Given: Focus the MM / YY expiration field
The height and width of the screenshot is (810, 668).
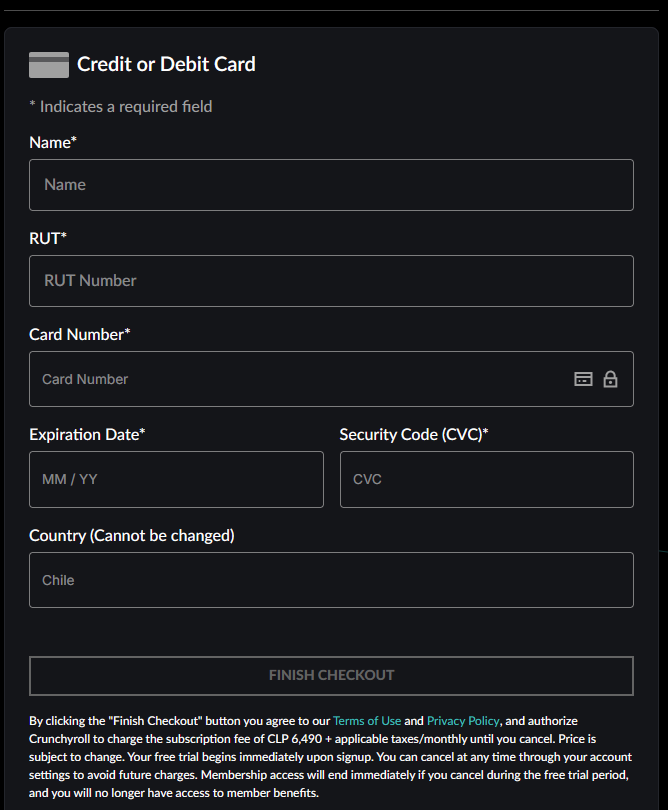Looking at the screenshot, I should point(176,479).
